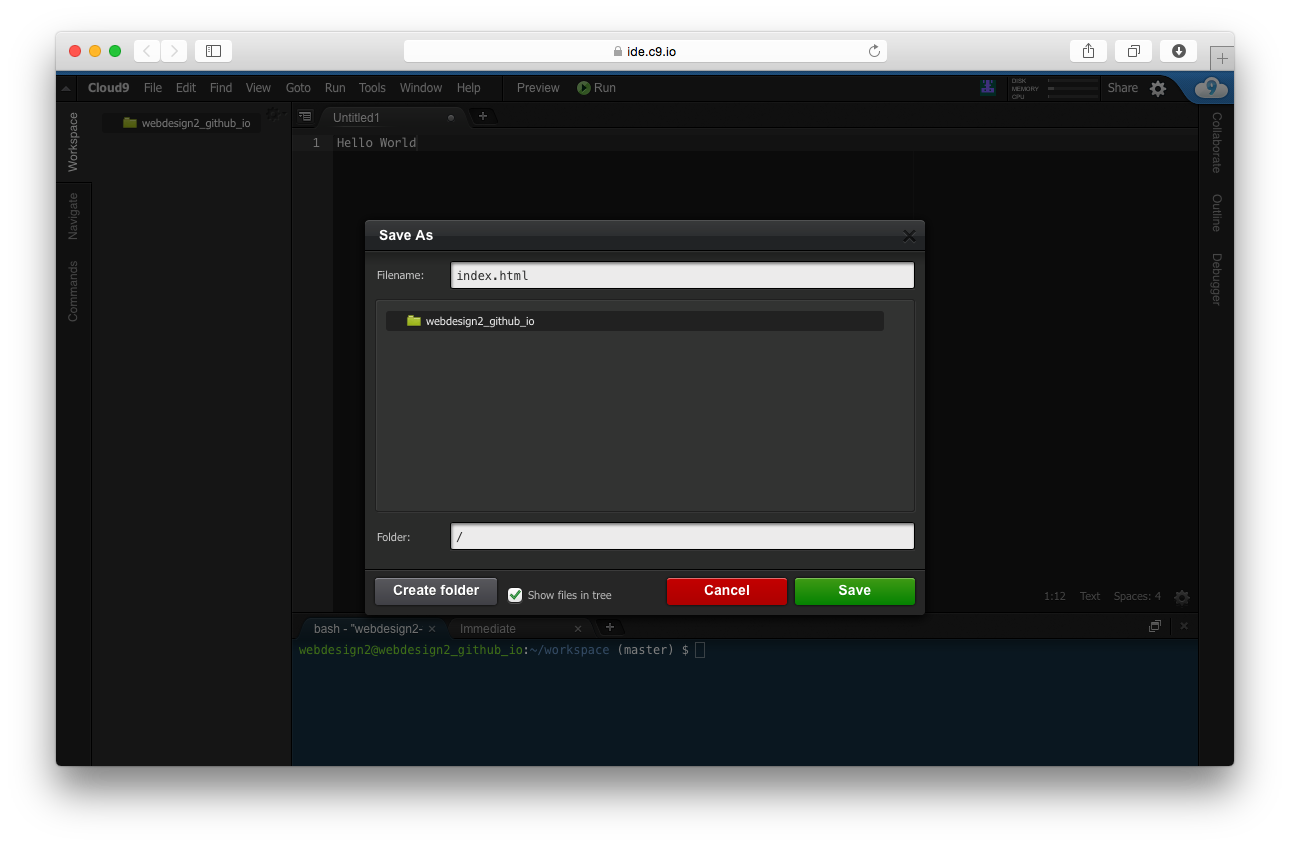
Task: Click the green Save button
Action: tap(854, 591)
